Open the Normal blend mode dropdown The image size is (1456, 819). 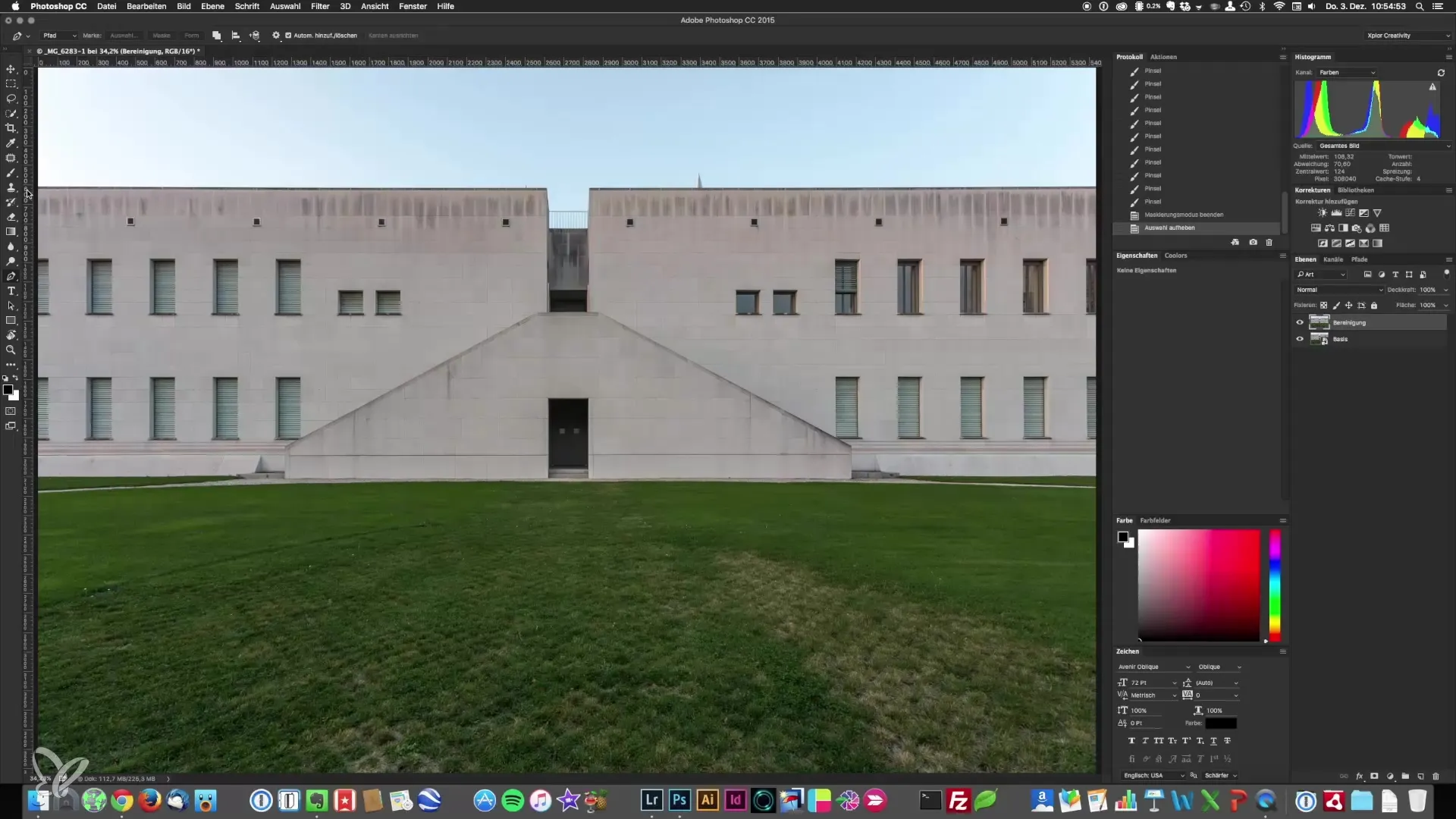tap(1338, 290)
